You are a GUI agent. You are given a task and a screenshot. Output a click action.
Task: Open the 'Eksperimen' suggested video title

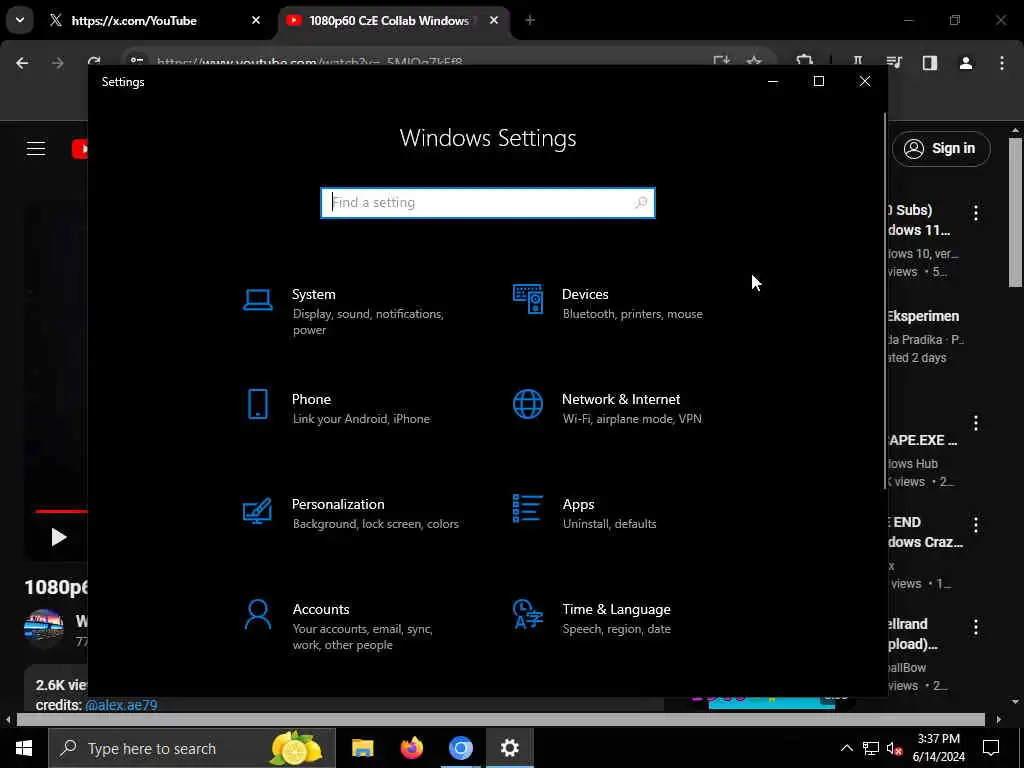923,316
